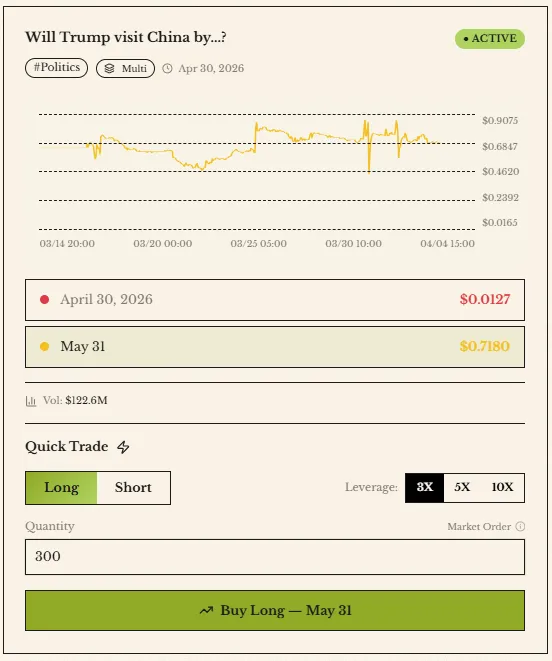Click the Multi market type tag
552x661 pixels.
[125, 68]
